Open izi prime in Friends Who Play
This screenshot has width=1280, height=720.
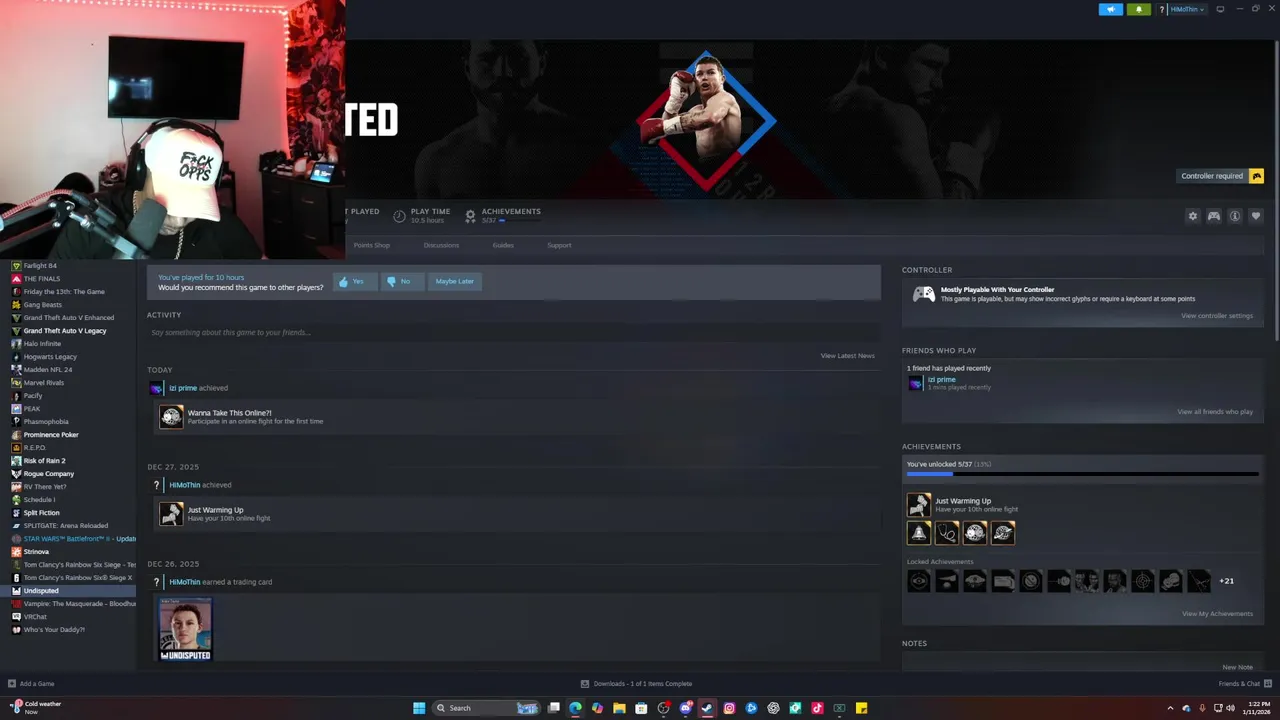point(941,380)
